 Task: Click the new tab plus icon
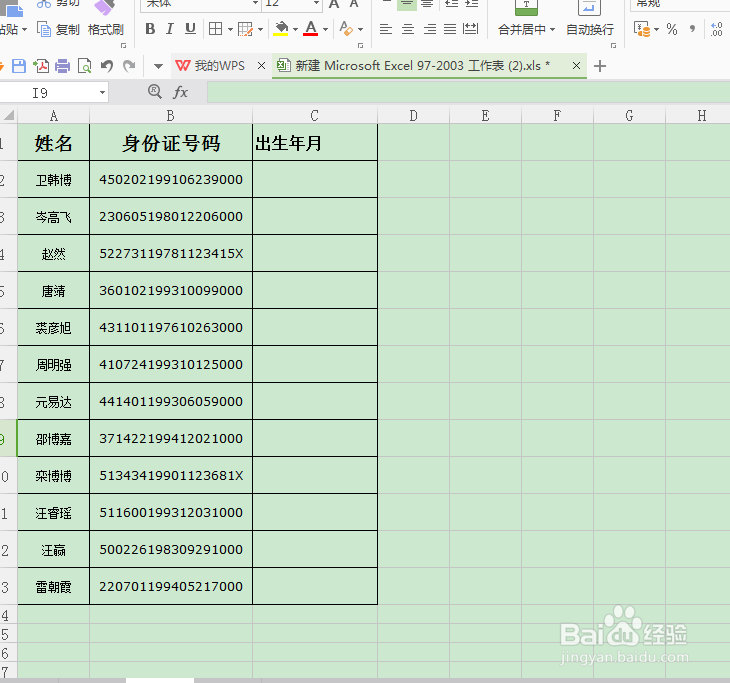600,66
